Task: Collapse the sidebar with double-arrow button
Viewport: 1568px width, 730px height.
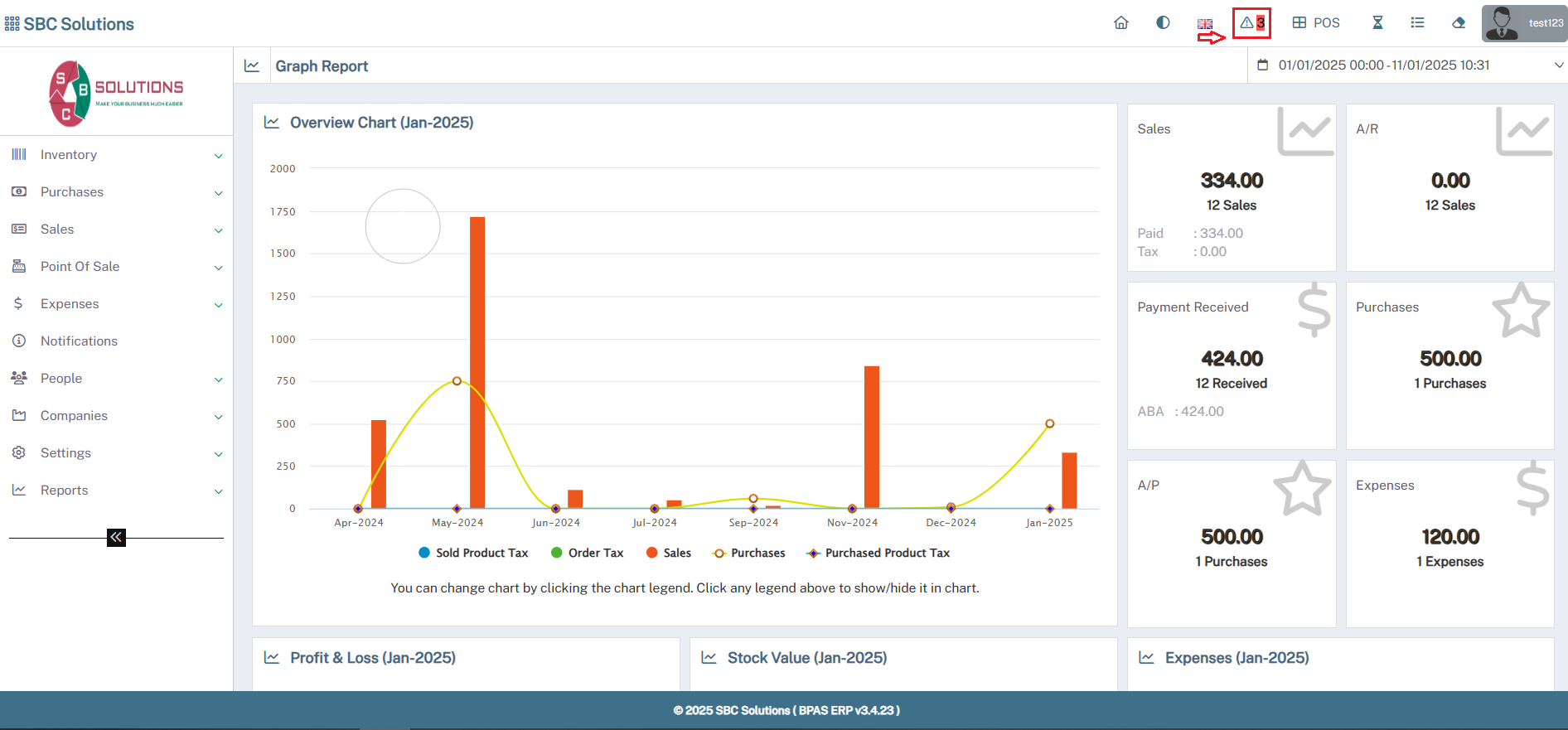Action: coord(116,538)
